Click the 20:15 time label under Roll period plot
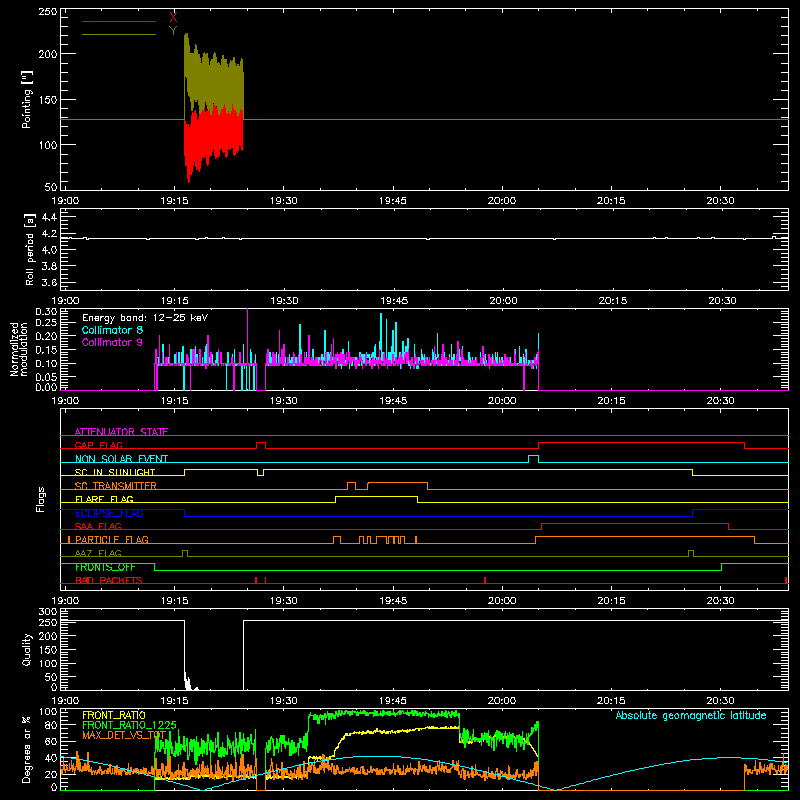 point(613,301)
